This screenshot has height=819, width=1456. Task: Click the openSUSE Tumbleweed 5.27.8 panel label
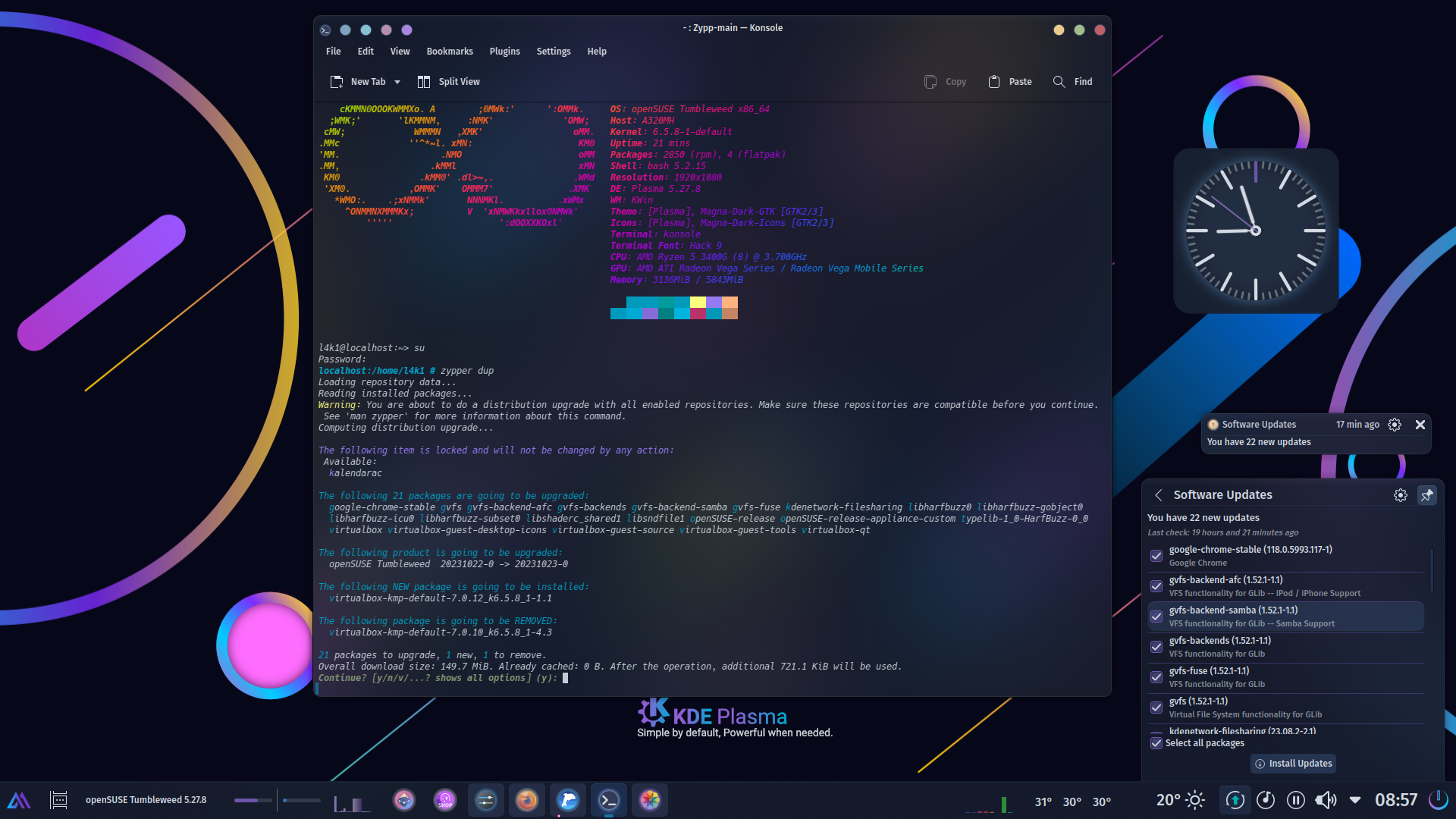coord(146,800)
